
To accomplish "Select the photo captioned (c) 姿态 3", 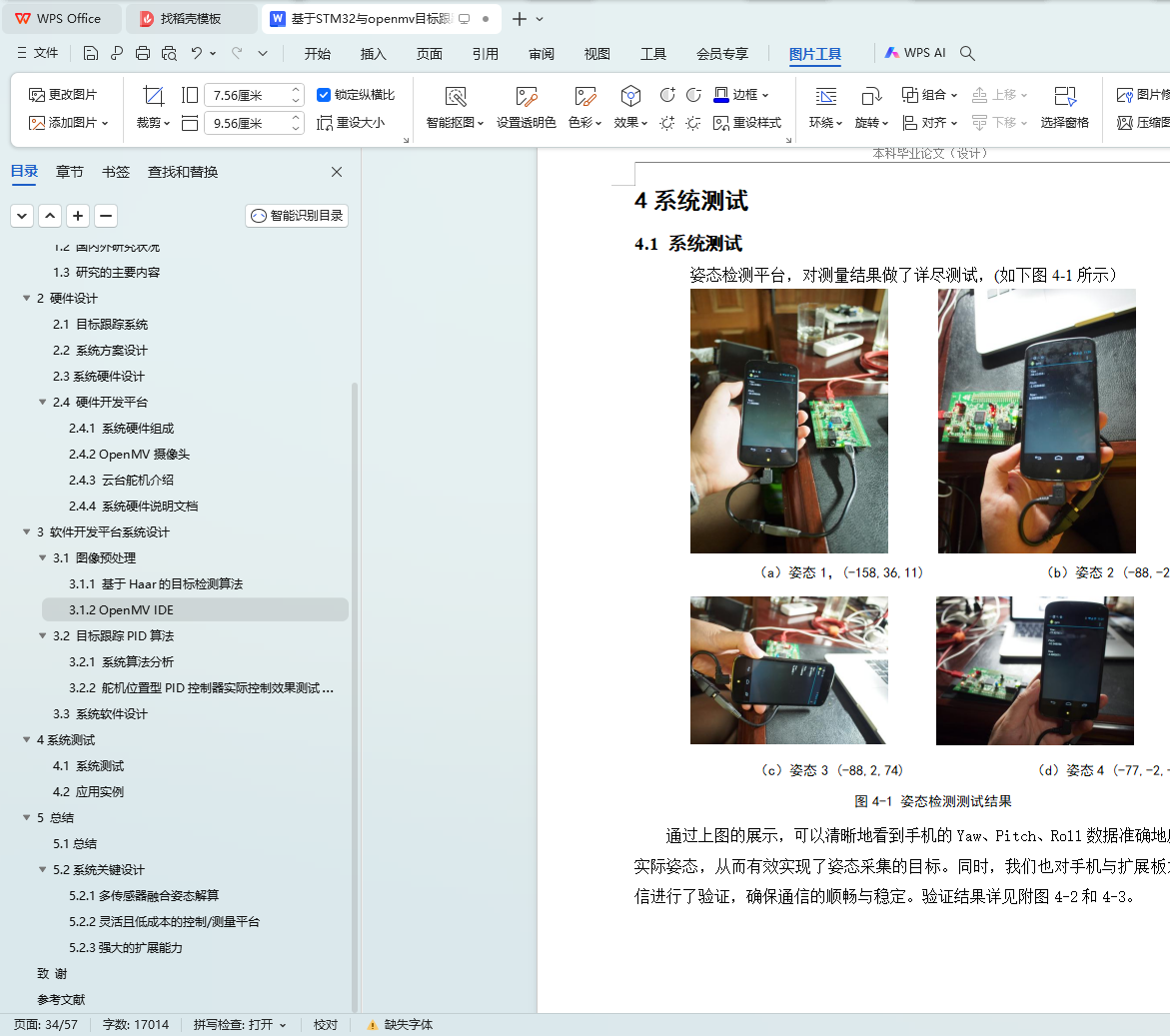I will [788, 669].
